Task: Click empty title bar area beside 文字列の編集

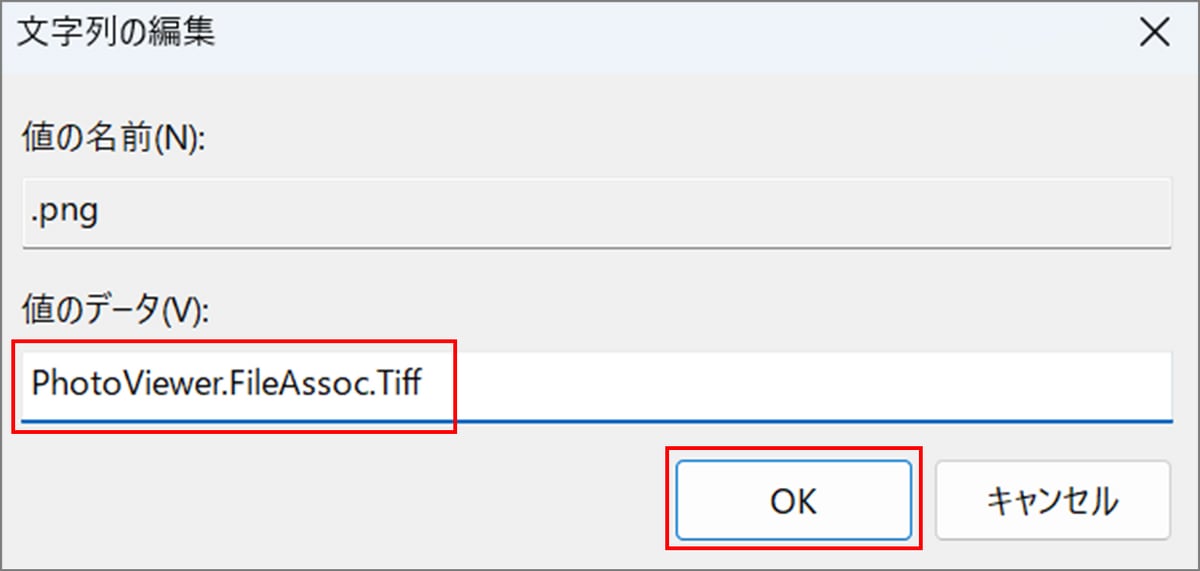Action: [600, 34]
